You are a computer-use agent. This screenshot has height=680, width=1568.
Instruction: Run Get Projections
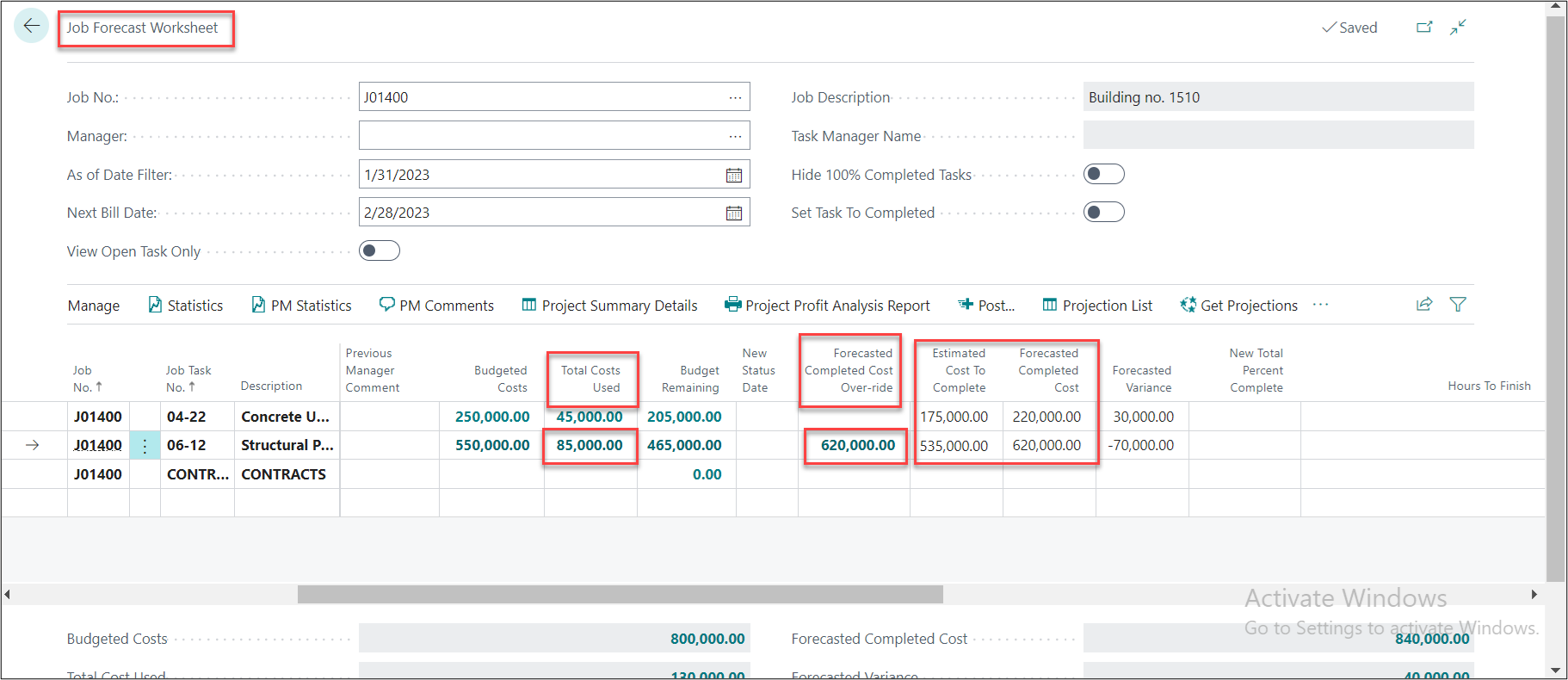[1238, 306]
